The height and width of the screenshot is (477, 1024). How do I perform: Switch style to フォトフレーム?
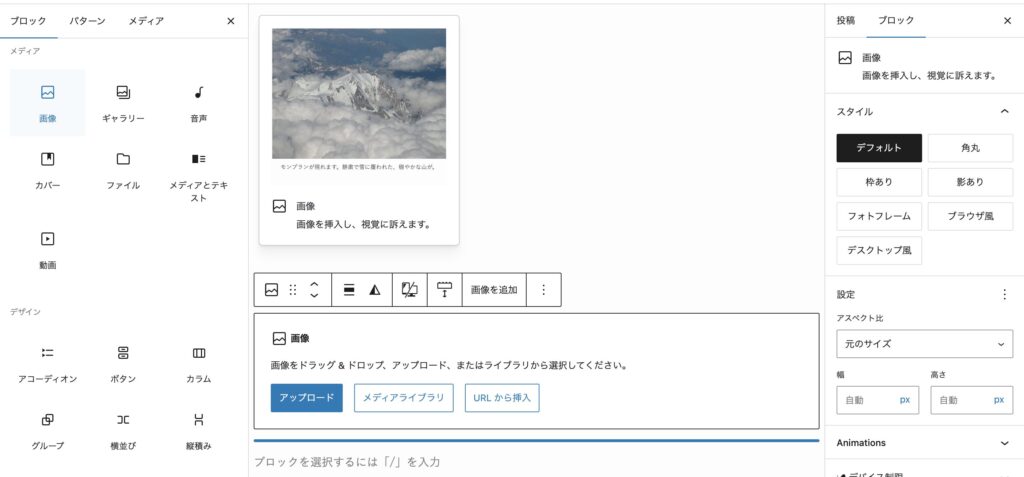tap(879, 216)
